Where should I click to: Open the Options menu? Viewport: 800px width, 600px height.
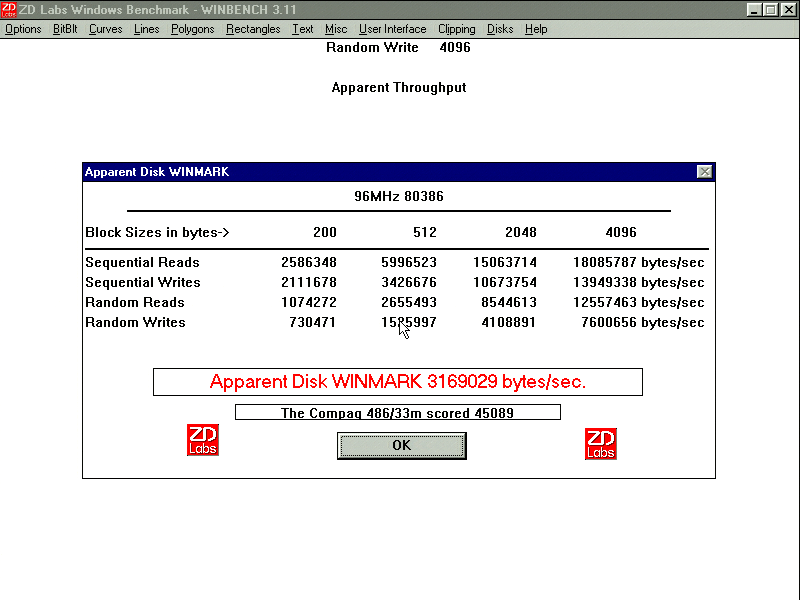[x=23, y=29]
